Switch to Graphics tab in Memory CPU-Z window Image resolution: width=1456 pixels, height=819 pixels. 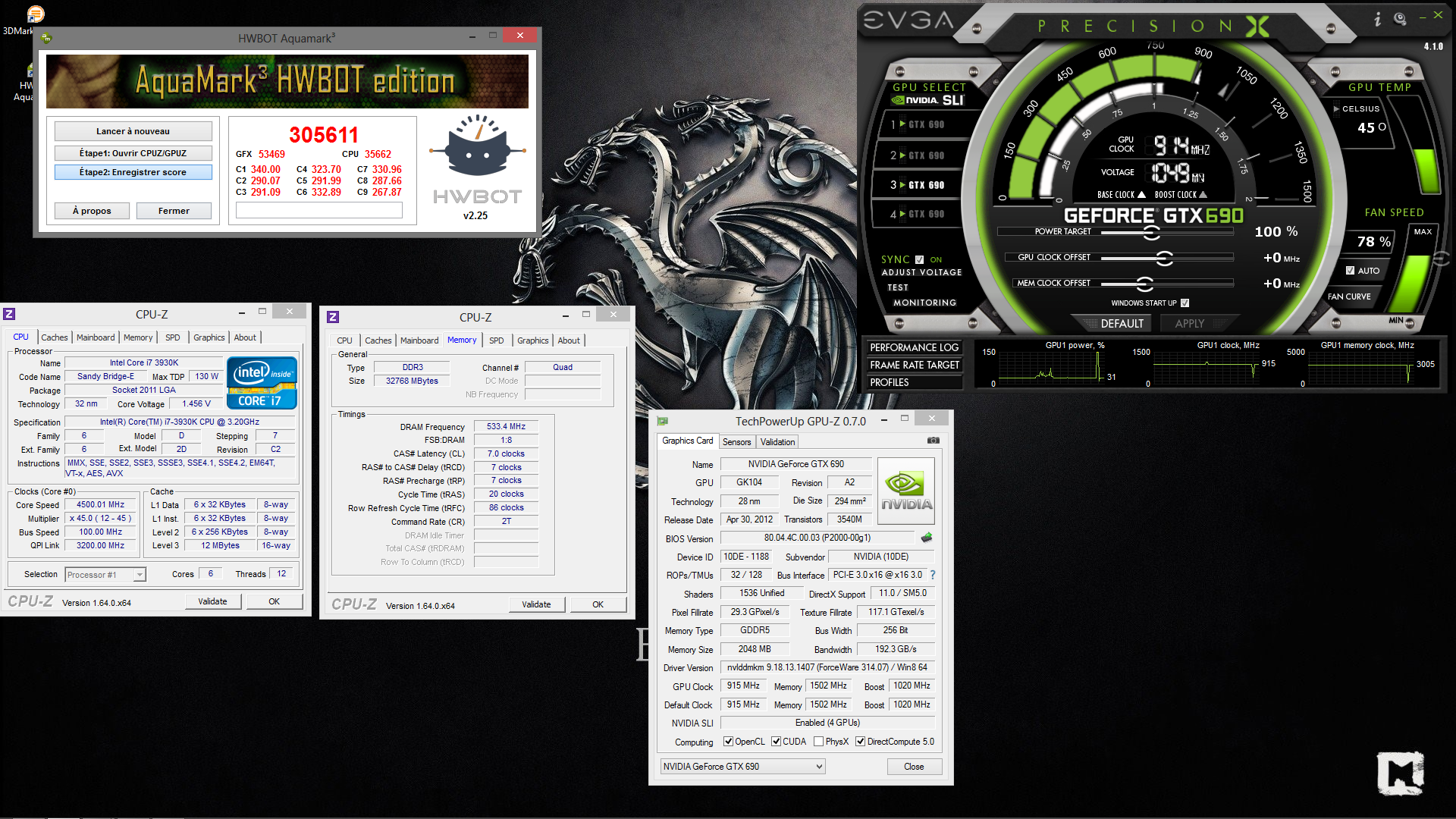pos(532,340)
